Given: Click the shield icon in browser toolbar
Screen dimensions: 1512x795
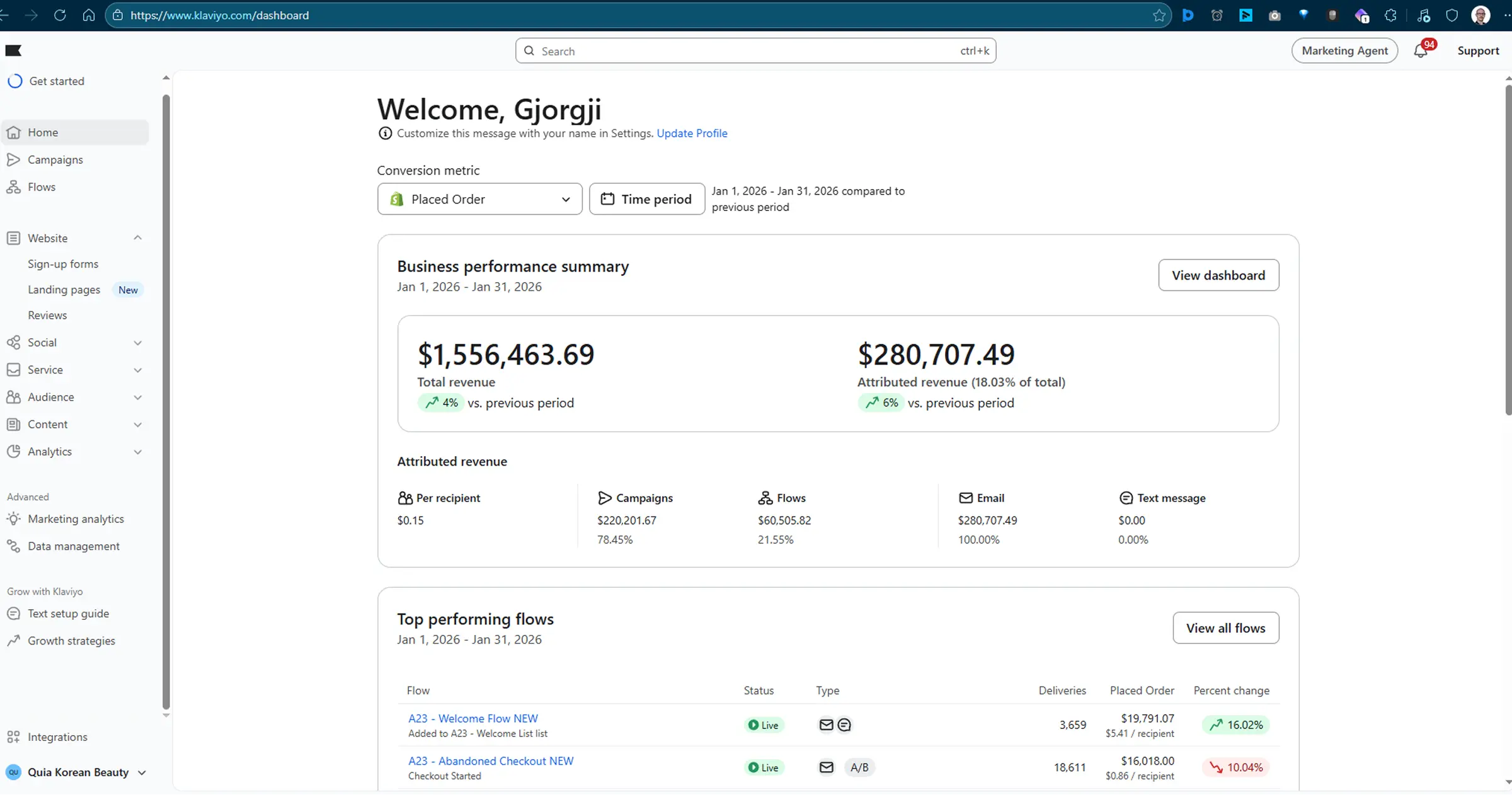Looking at the screenshot, I should 1452,15.
